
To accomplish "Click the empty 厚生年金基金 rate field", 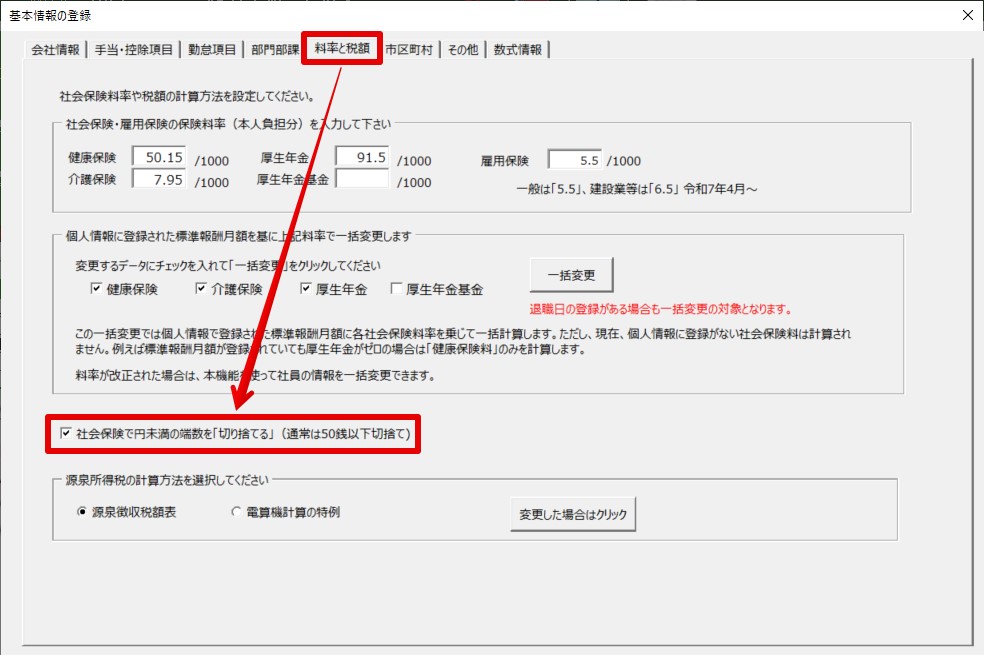I will (x=362, y=180).
